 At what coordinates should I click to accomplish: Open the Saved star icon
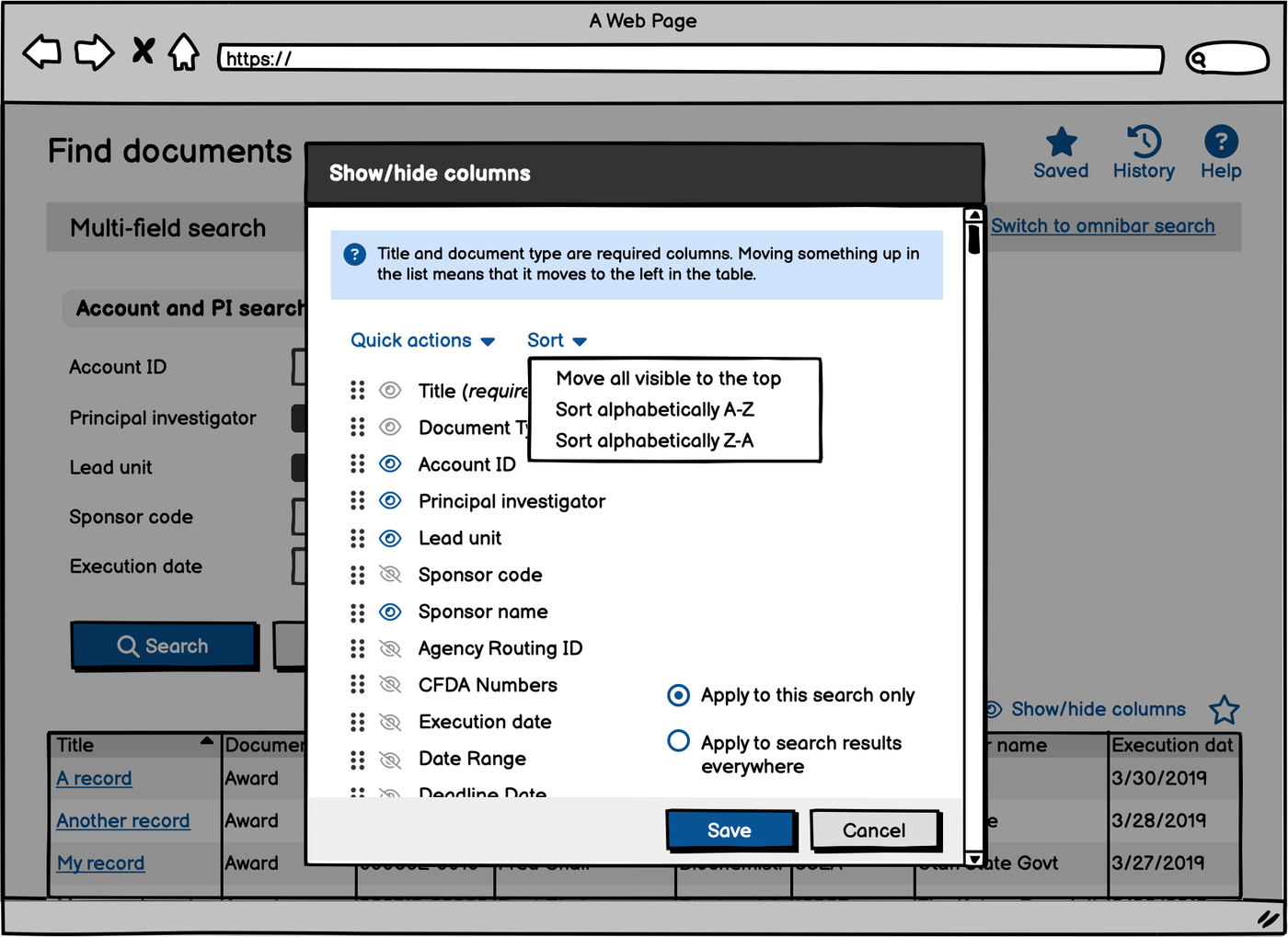coord(1061,143)
